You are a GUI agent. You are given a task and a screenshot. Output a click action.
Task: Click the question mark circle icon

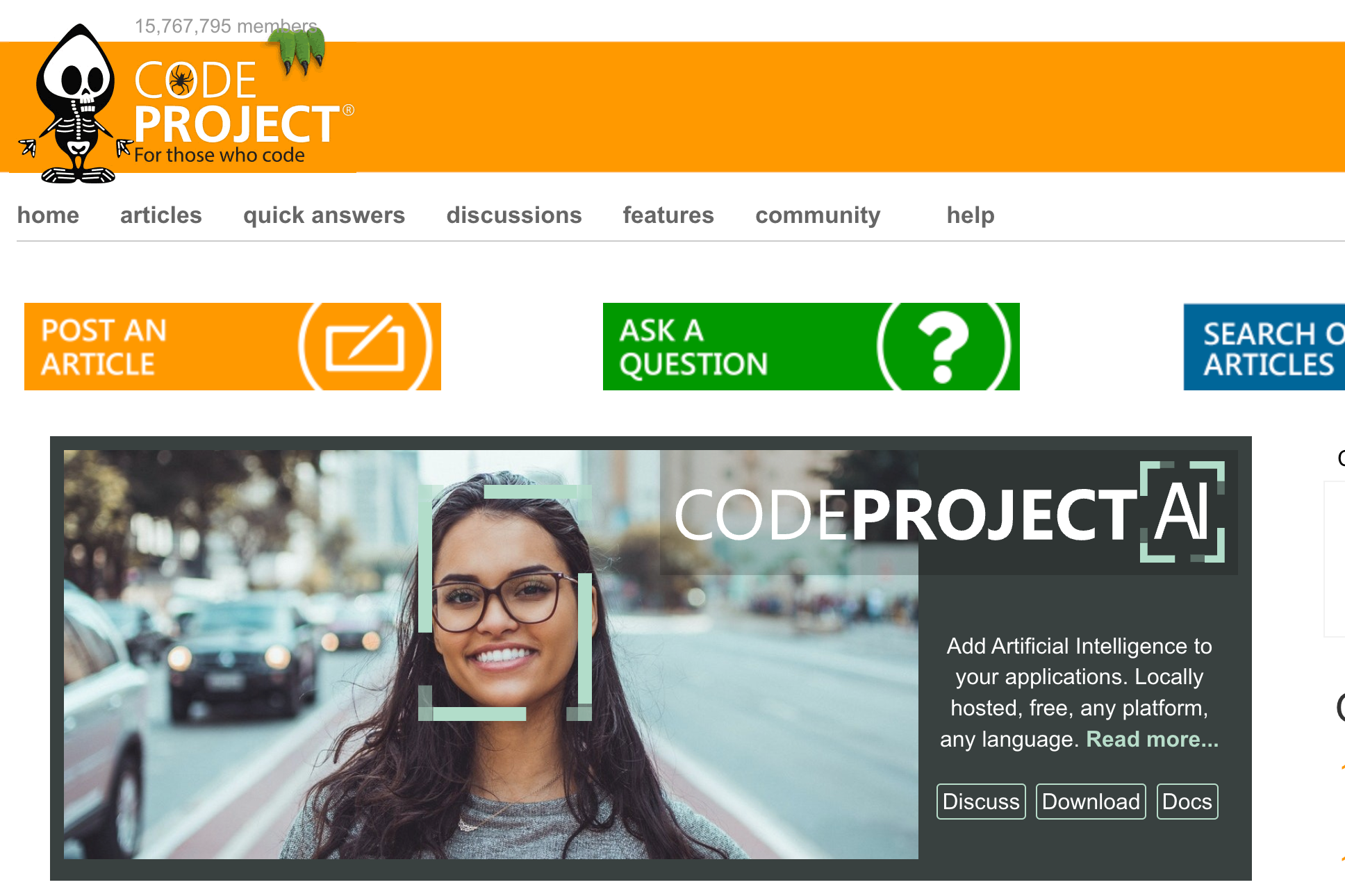(943, 347)
